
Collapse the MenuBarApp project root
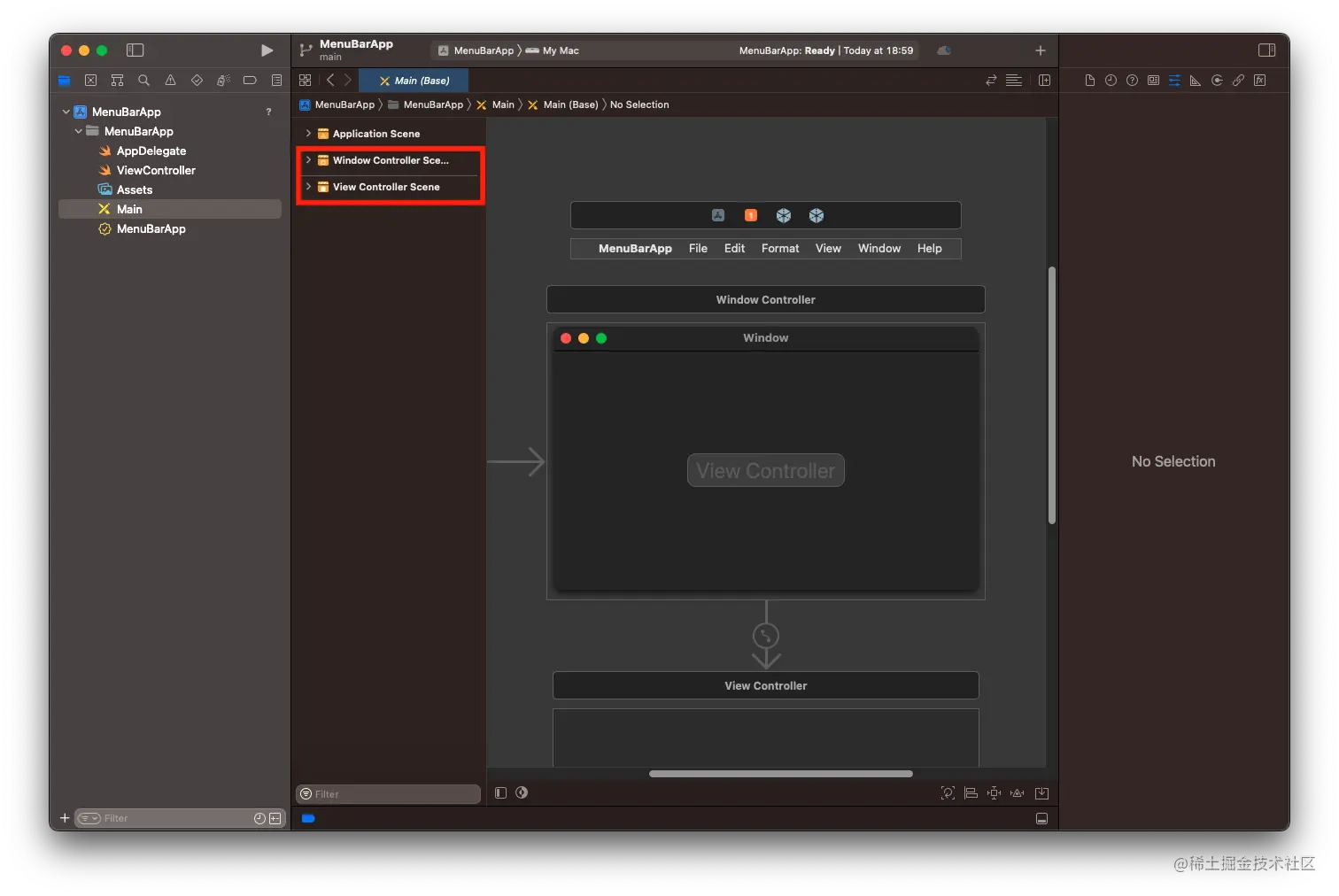tap(66, 112)
